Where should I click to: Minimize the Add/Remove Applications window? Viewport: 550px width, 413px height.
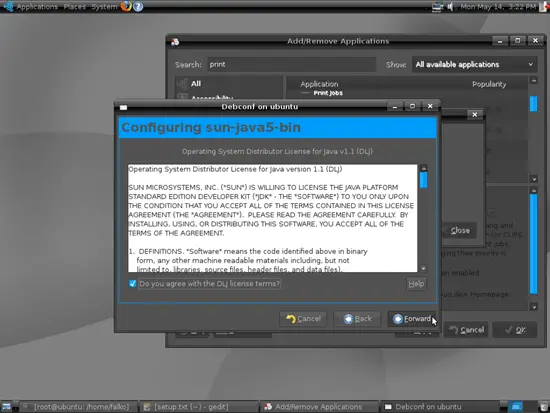click(x=500, y=41)
